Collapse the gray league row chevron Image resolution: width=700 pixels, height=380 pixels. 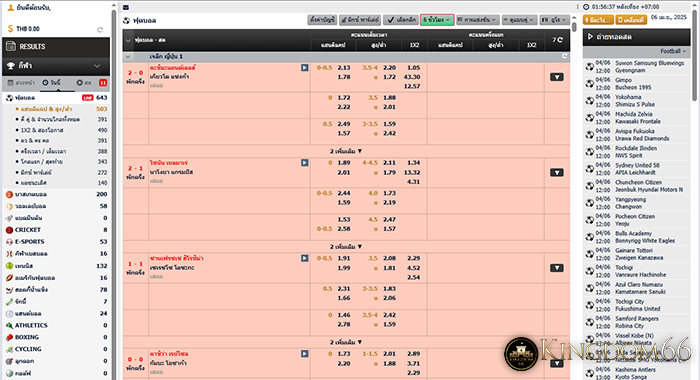pos(128,57)
